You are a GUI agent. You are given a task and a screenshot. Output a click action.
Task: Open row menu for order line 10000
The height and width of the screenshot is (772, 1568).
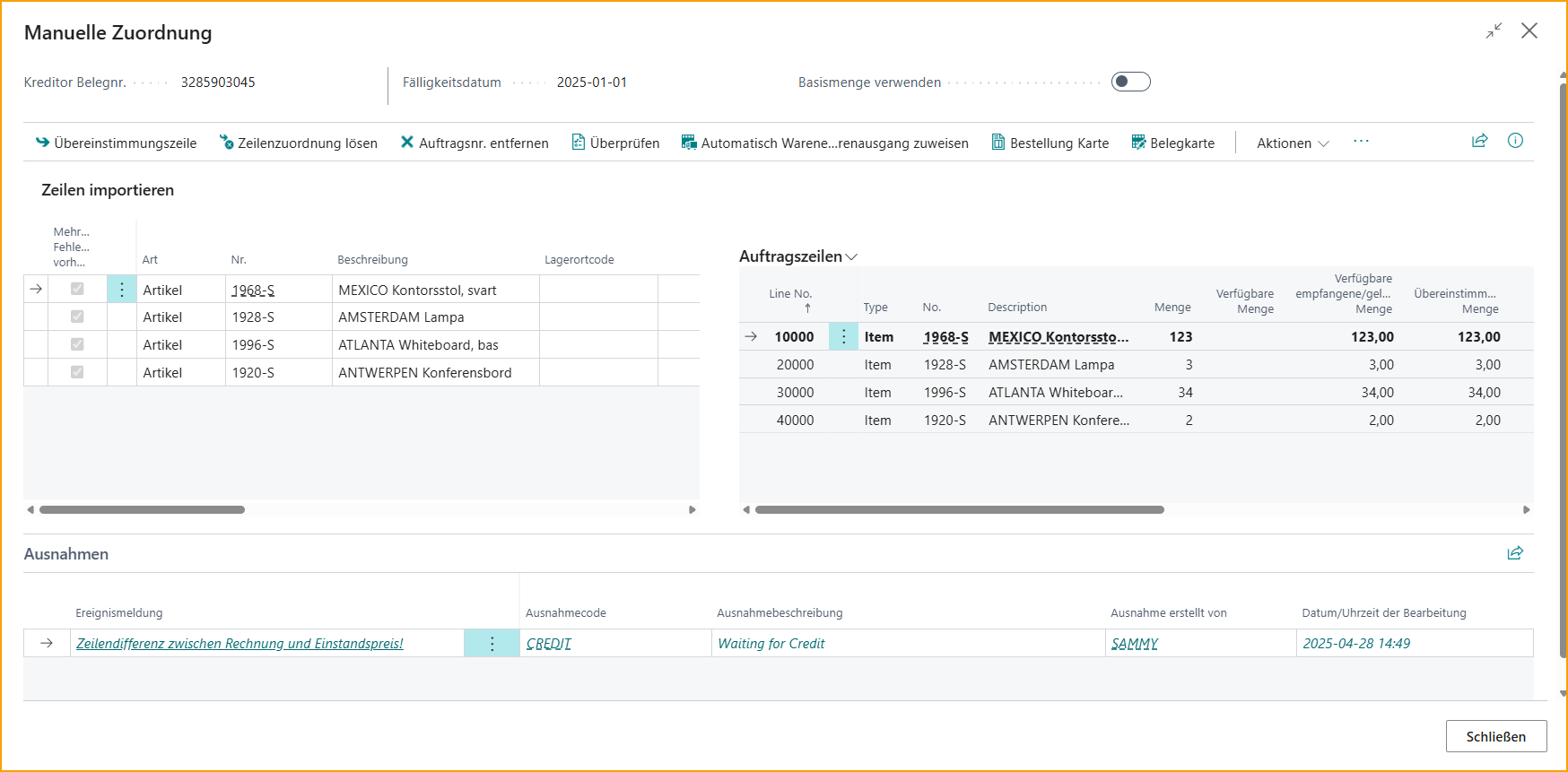tap(843, 336)
